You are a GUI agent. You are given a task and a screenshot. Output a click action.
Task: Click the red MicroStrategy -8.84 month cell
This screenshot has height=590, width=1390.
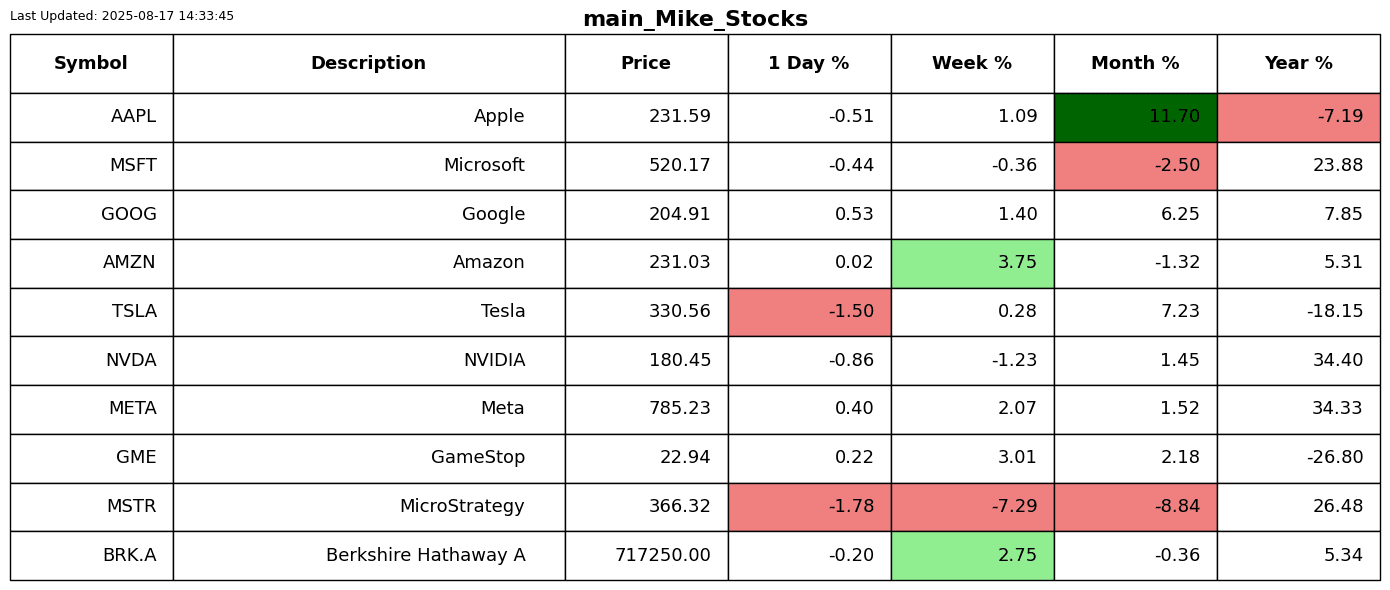point(1135,507)
